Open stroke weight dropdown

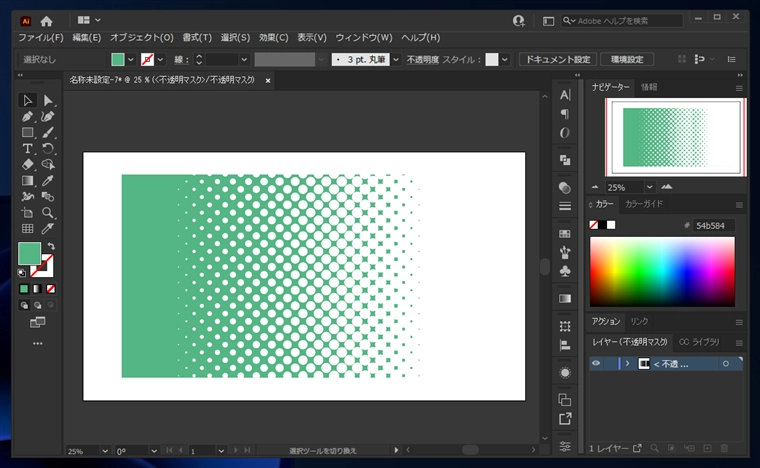click(x=244, y=60)
